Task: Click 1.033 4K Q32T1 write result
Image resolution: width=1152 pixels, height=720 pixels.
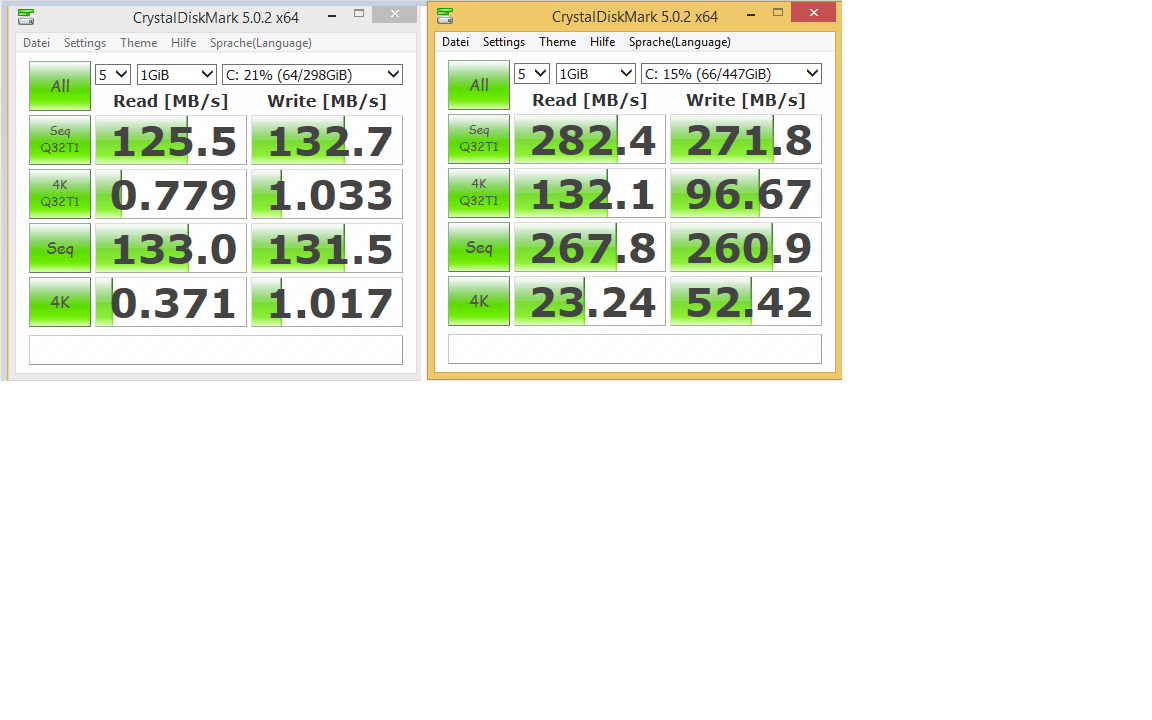Action: coord(327,195)
